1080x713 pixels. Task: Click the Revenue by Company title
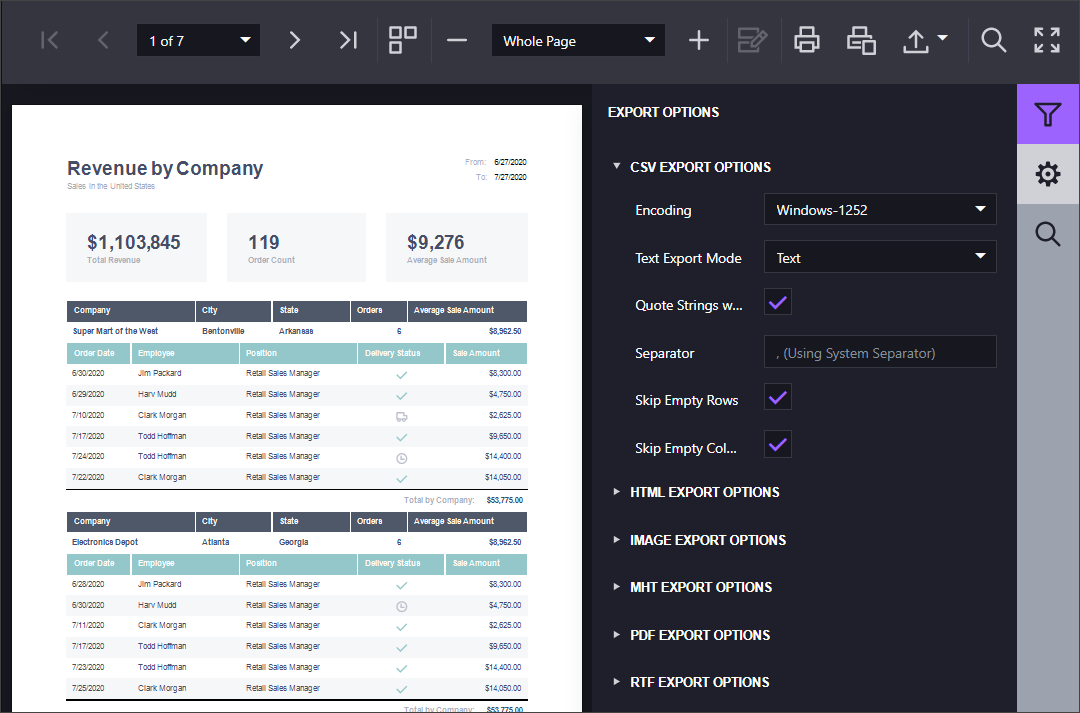point(165,169)
